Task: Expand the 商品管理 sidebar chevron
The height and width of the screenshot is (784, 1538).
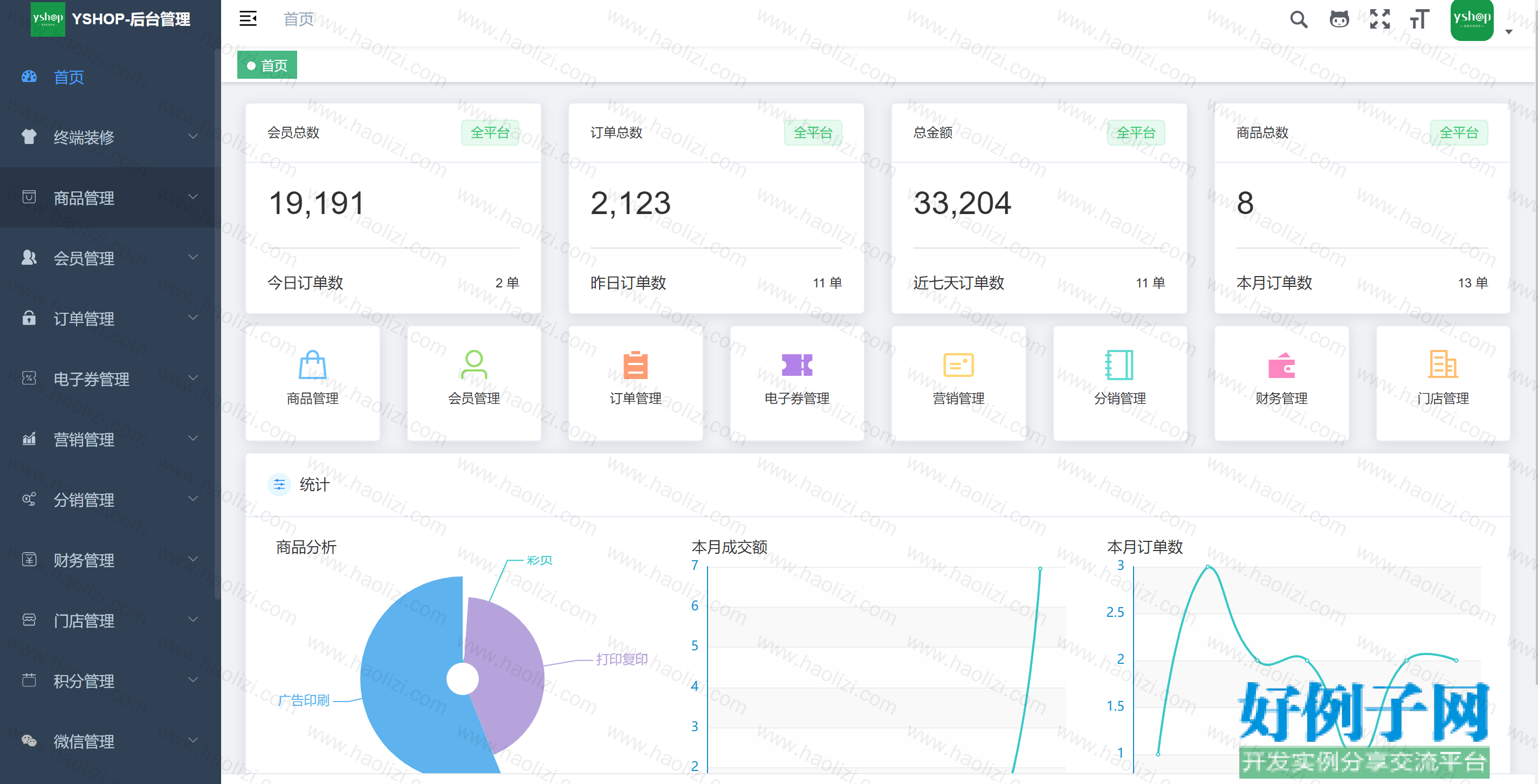Action: tap(193, 197)
